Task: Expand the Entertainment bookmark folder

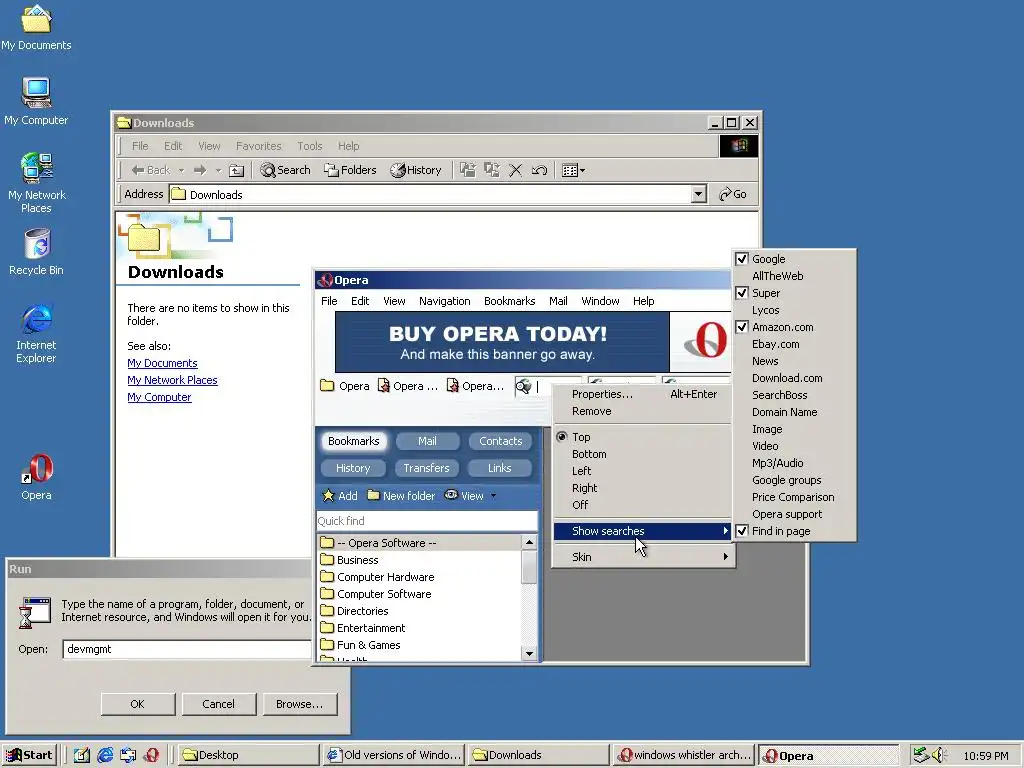Action: tap(362, 628)
